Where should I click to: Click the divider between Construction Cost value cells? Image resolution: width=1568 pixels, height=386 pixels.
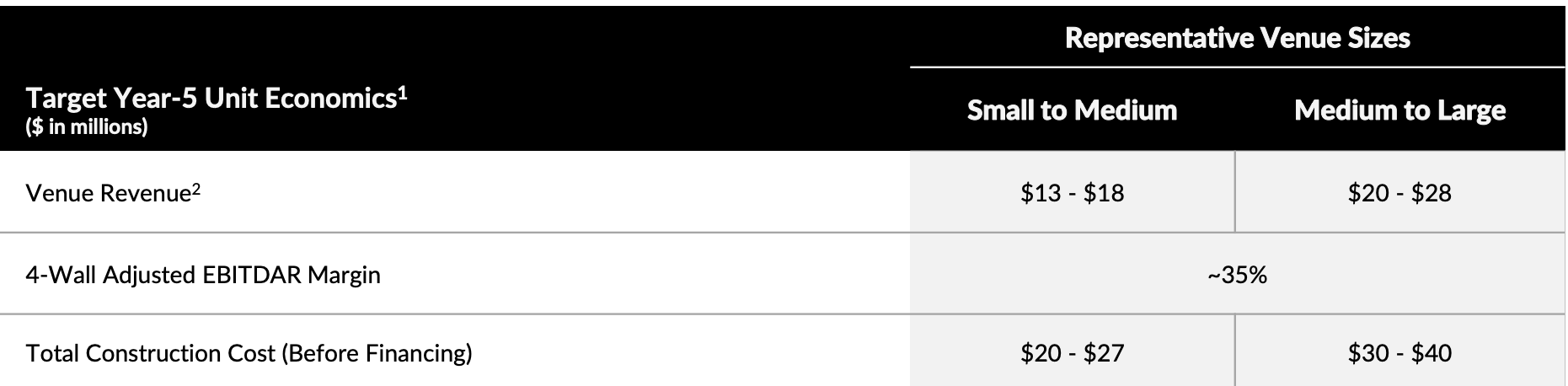pos(1235,353)
